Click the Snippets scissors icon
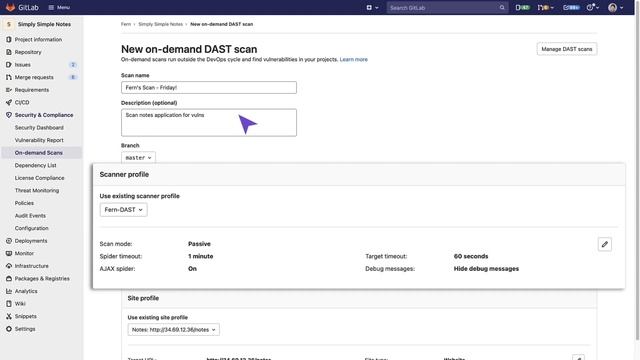The width and height of the screenshot is (640, 360). click(9, 316)
